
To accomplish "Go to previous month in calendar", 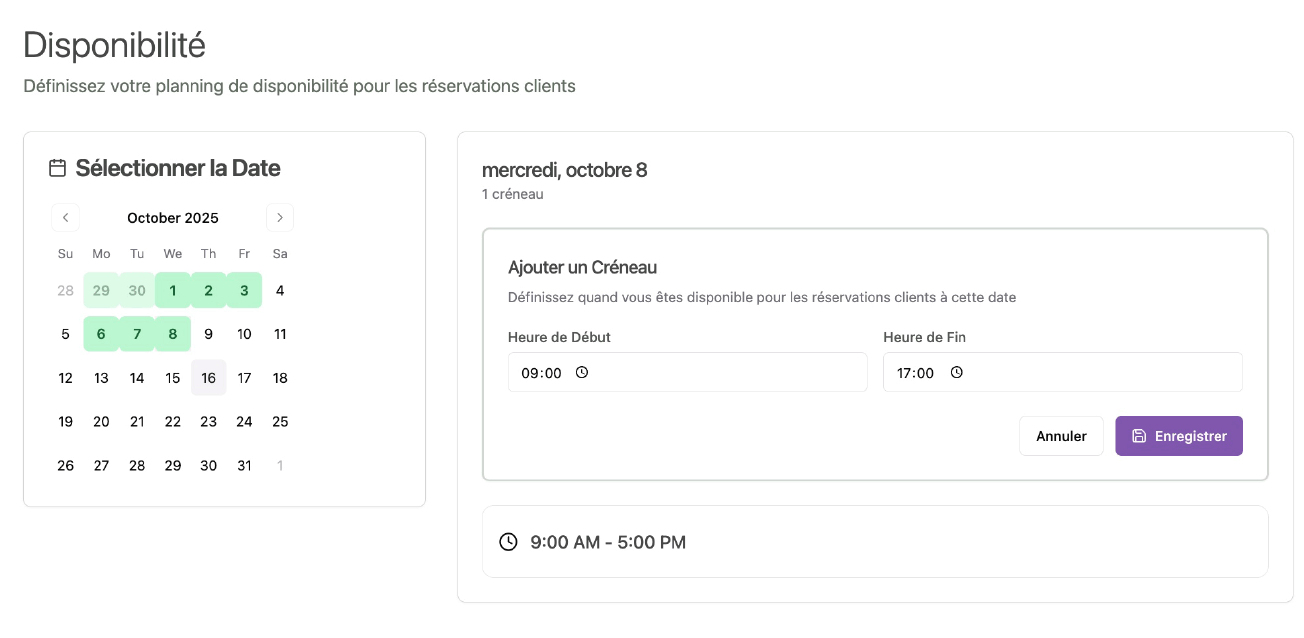I will 65,218.
